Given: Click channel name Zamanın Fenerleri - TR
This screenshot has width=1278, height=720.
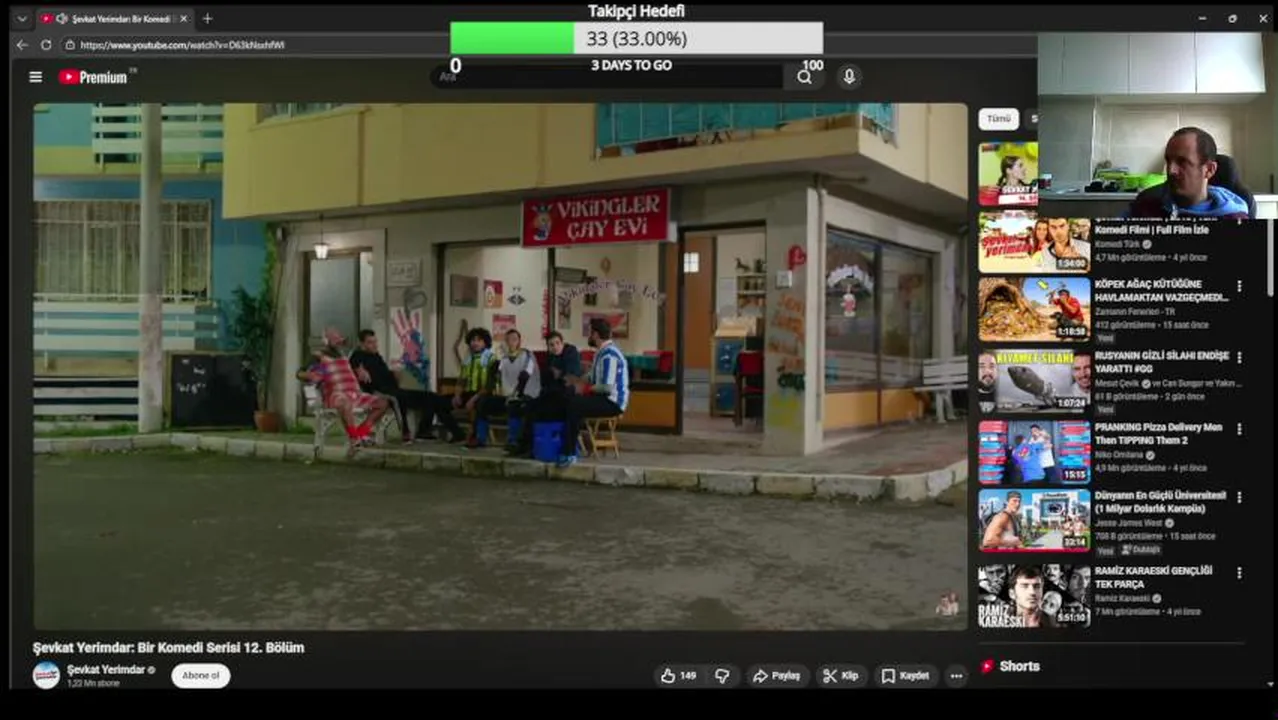Looking at the screenshot, I should click(x=1134, y=311).
